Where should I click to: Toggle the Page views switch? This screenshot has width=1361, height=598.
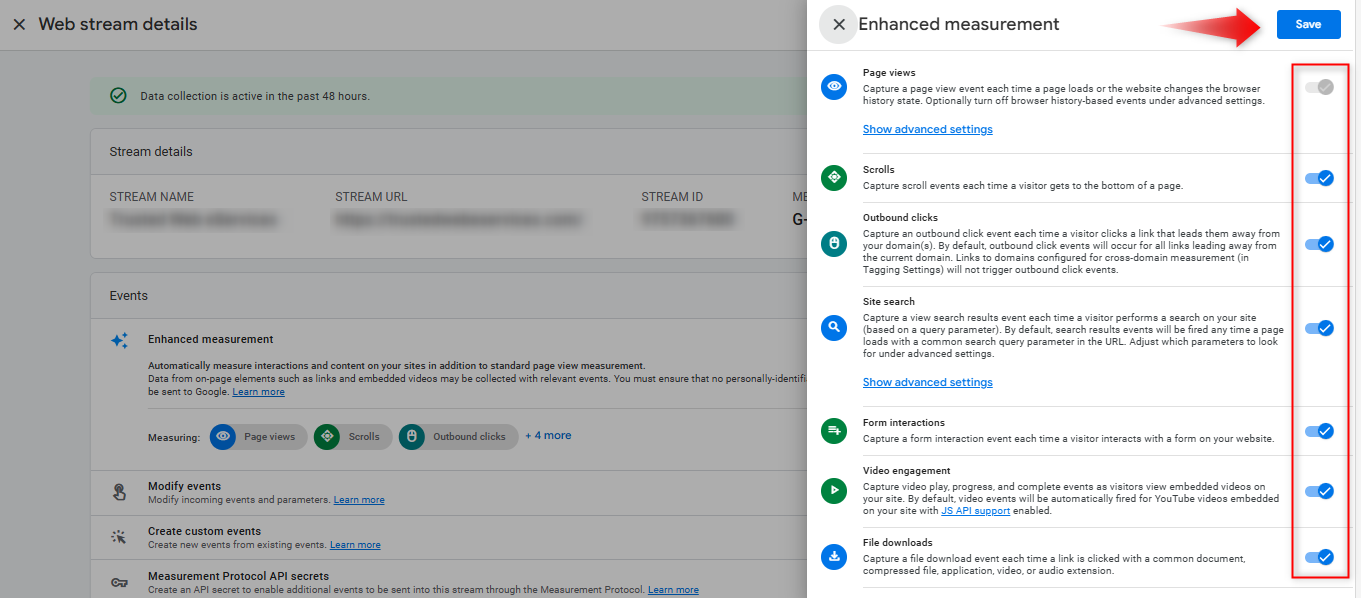point(1319,88)
